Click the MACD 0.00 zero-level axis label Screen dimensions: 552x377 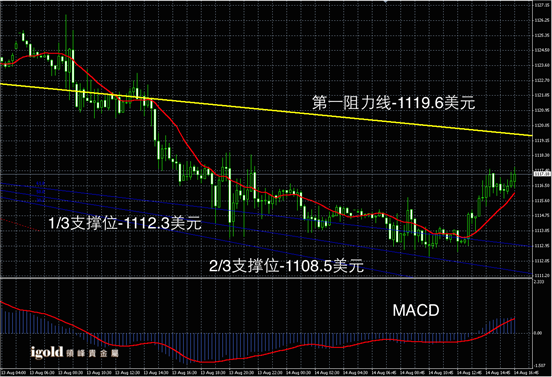tap(538, 333)
